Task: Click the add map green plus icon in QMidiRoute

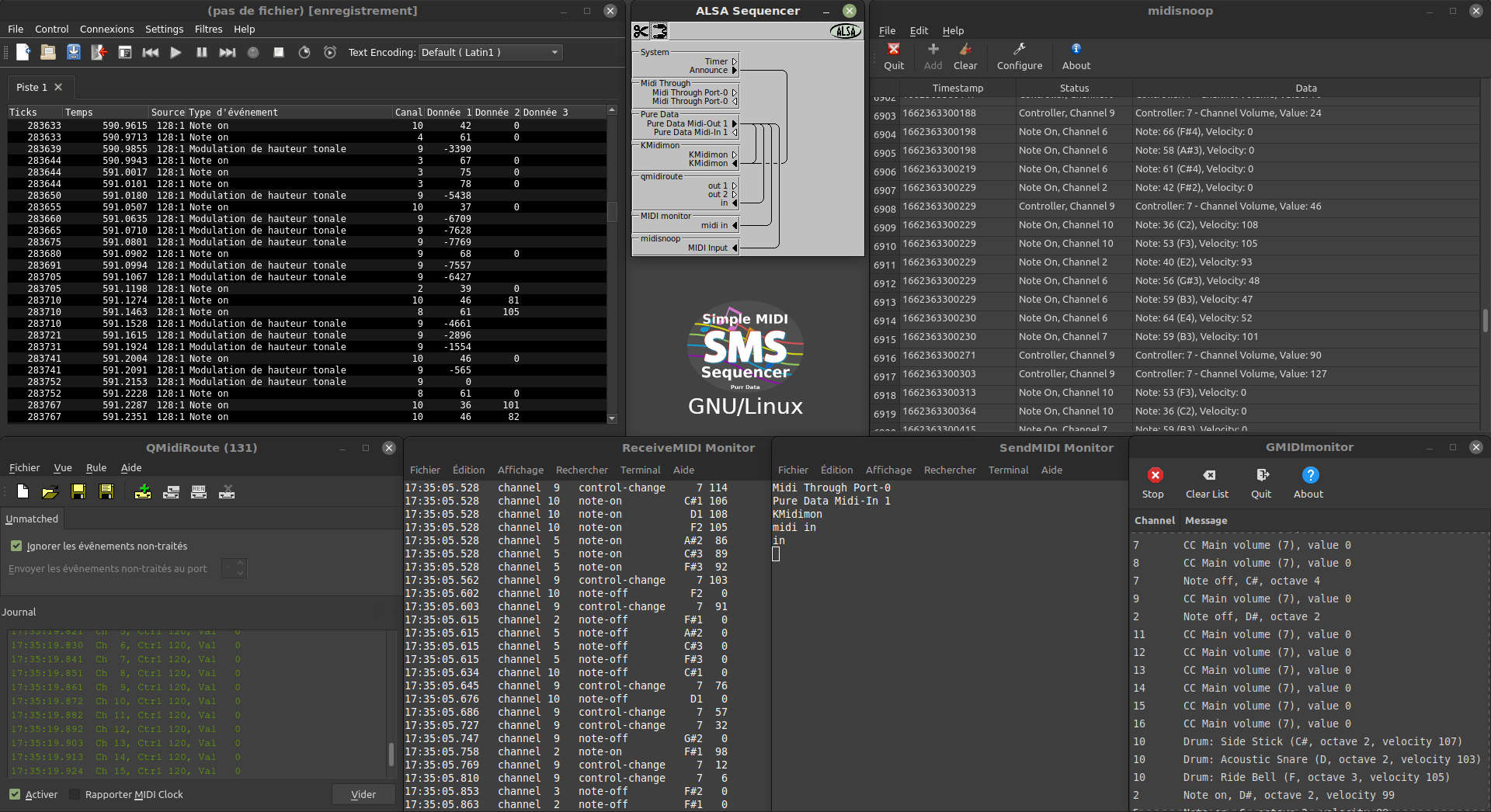Action: coord(143,491)
